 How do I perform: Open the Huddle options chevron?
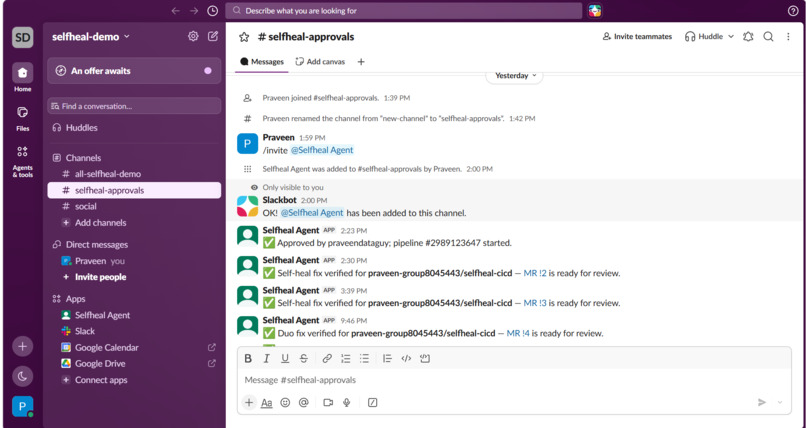(730, 36)
